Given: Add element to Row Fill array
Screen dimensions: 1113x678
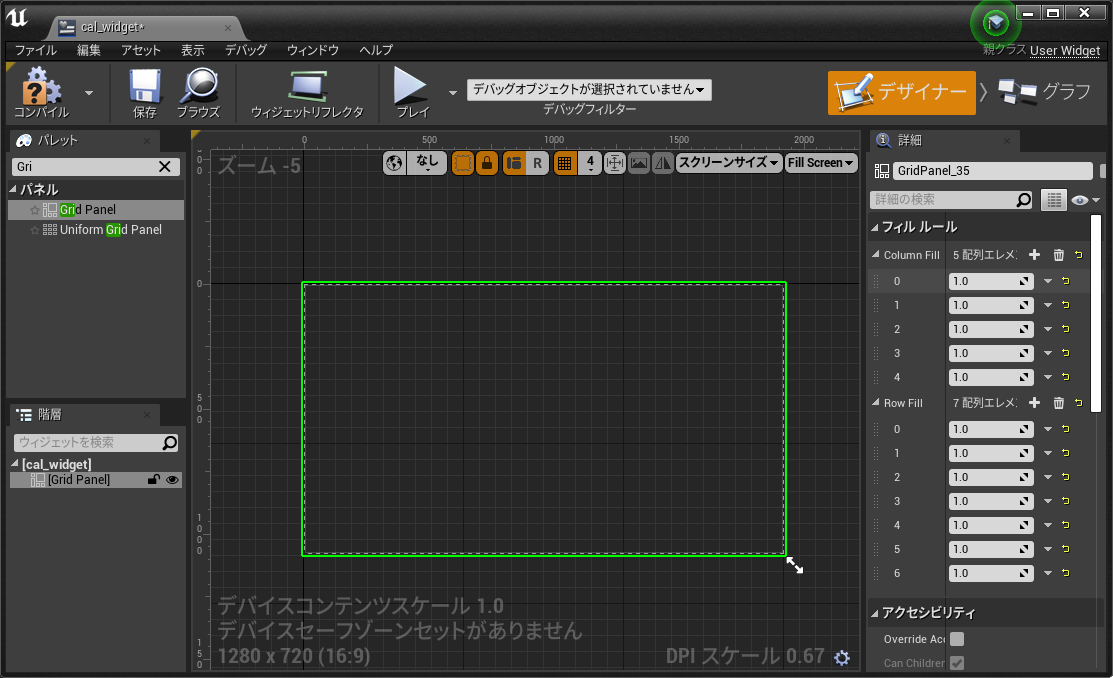Looking at the screenshot, I should [x=1034, y=403].
